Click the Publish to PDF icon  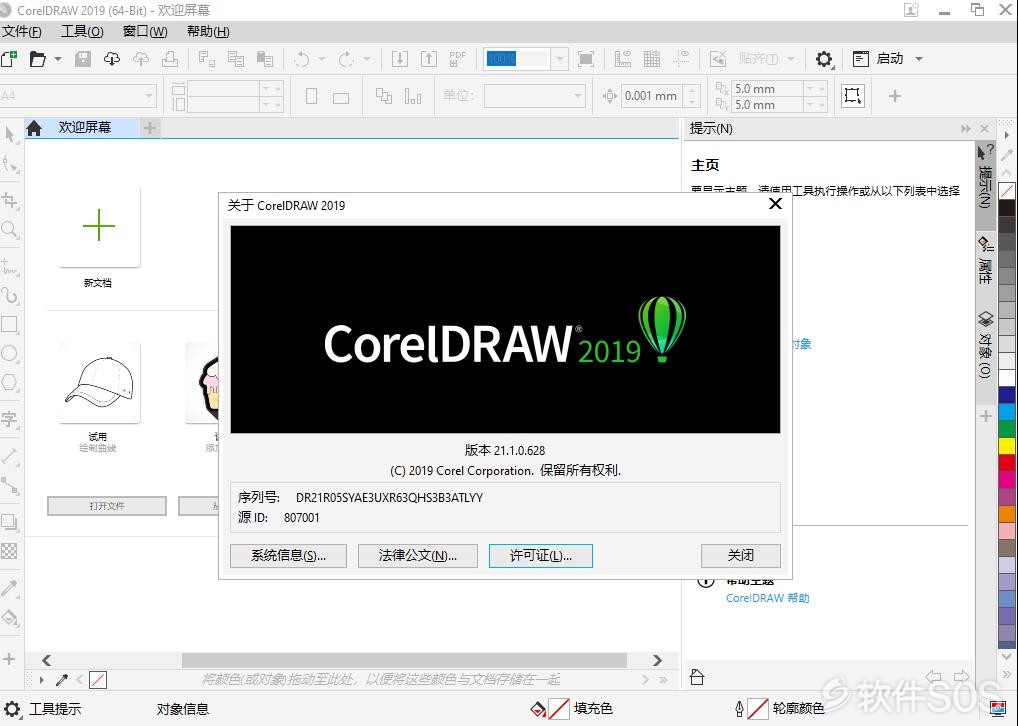coord(458,59)
